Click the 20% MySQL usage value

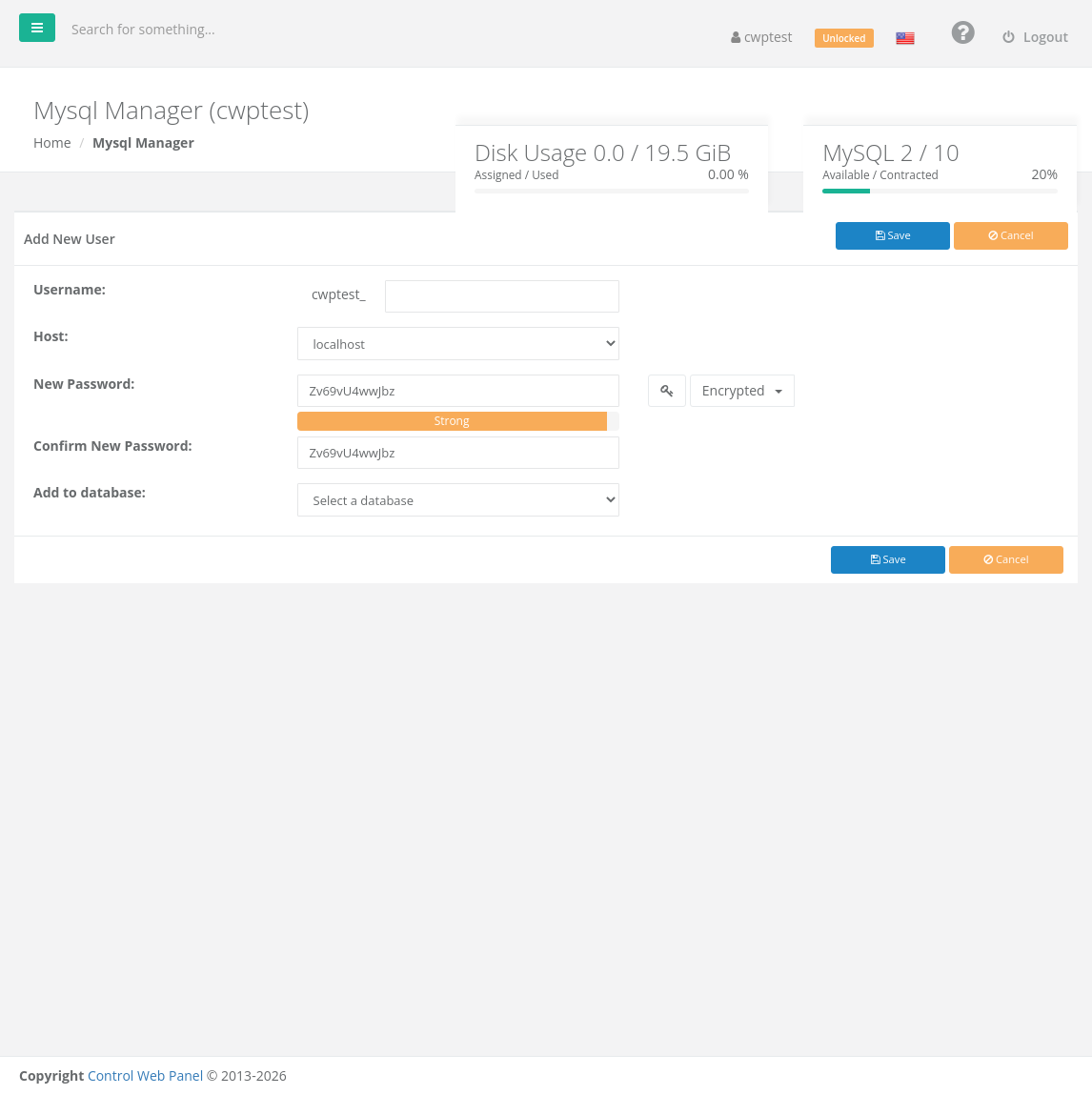coord(1043,174)
